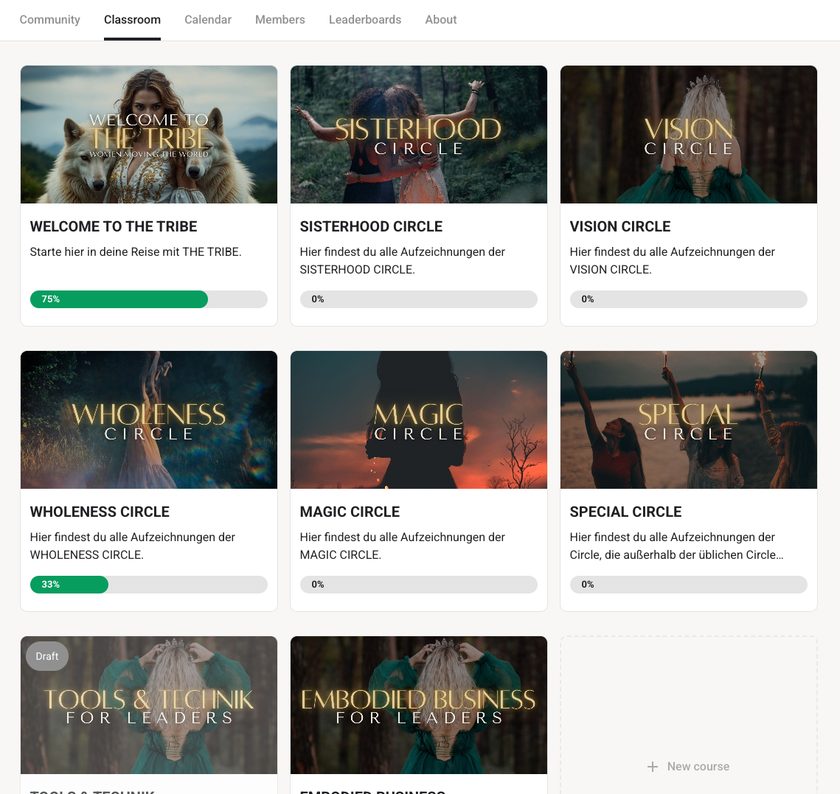Switch to the Calendar tab
This screenshot has height=794, width=840.
point(208,20)
